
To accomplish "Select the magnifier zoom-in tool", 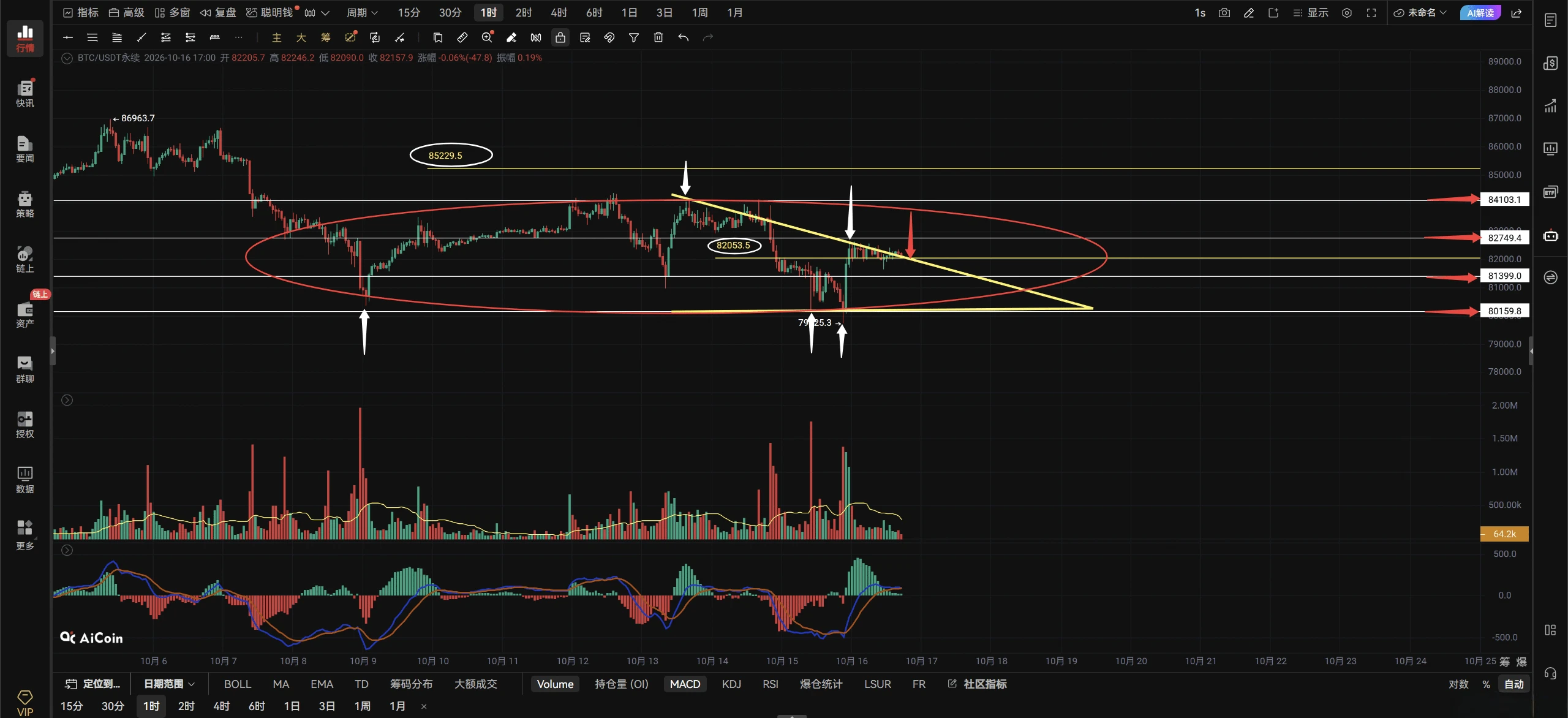I will pos(487,37).
